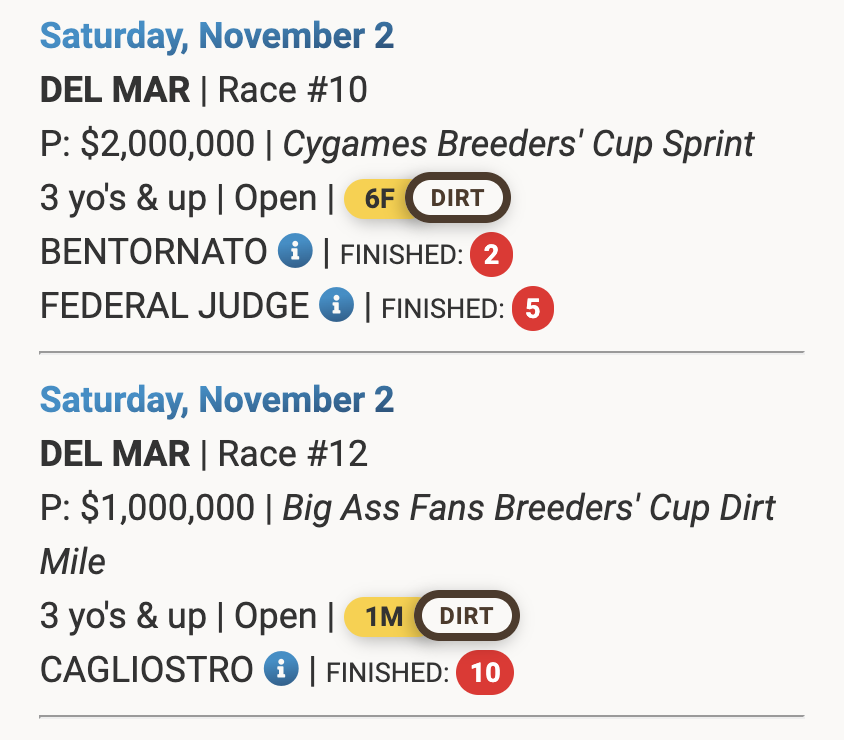Screen dimensions: 844x740
Task: Click horse name BENTORNATO
Action: [x=153, y=252]
